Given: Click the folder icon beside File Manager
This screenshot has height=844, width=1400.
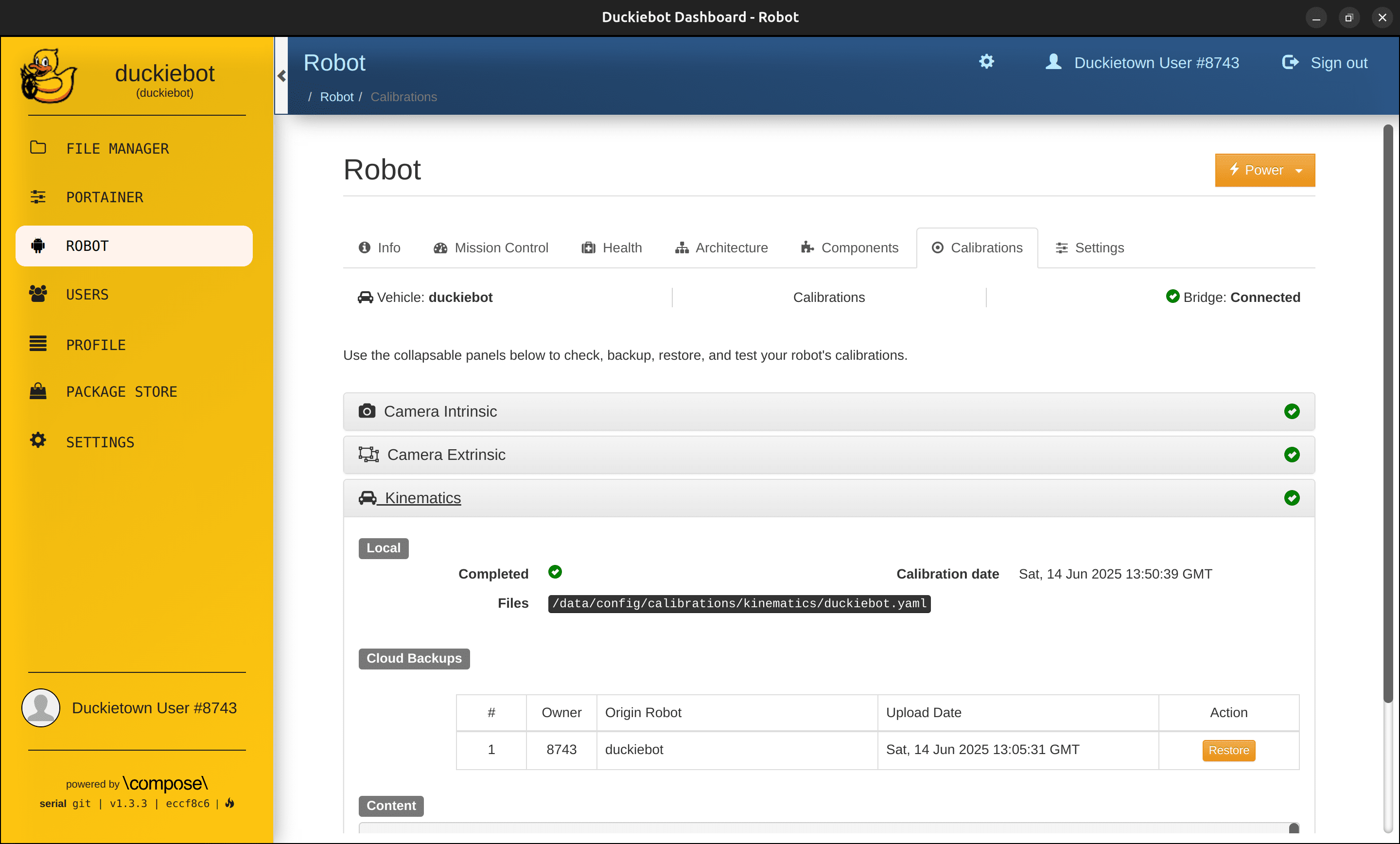Looking at the screenshot, I should click(38, 147).
